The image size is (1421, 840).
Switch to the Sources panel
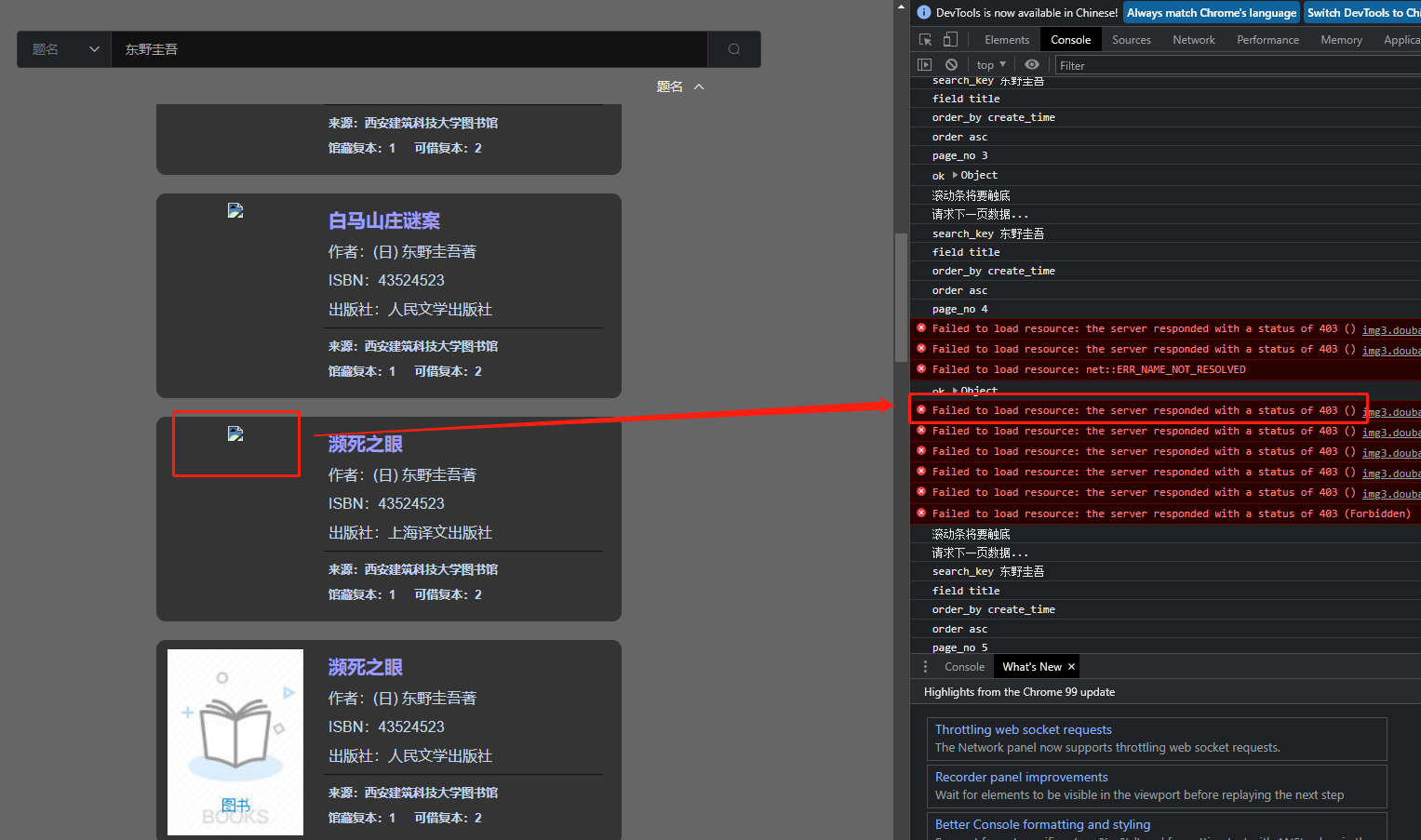tap(1132, 39)
